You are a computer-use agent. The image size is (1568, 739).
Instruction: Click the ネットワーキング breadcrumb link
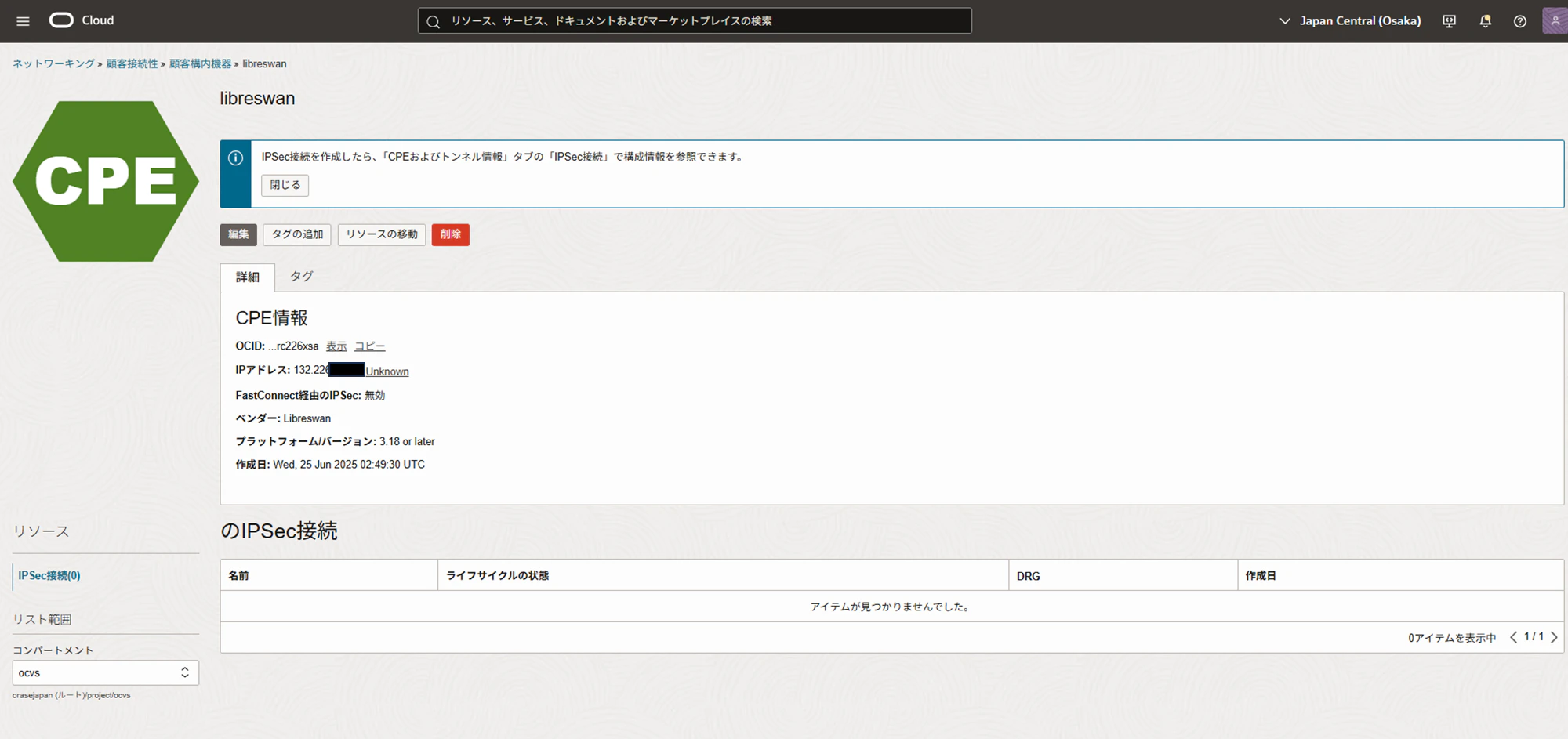point(53,64)
